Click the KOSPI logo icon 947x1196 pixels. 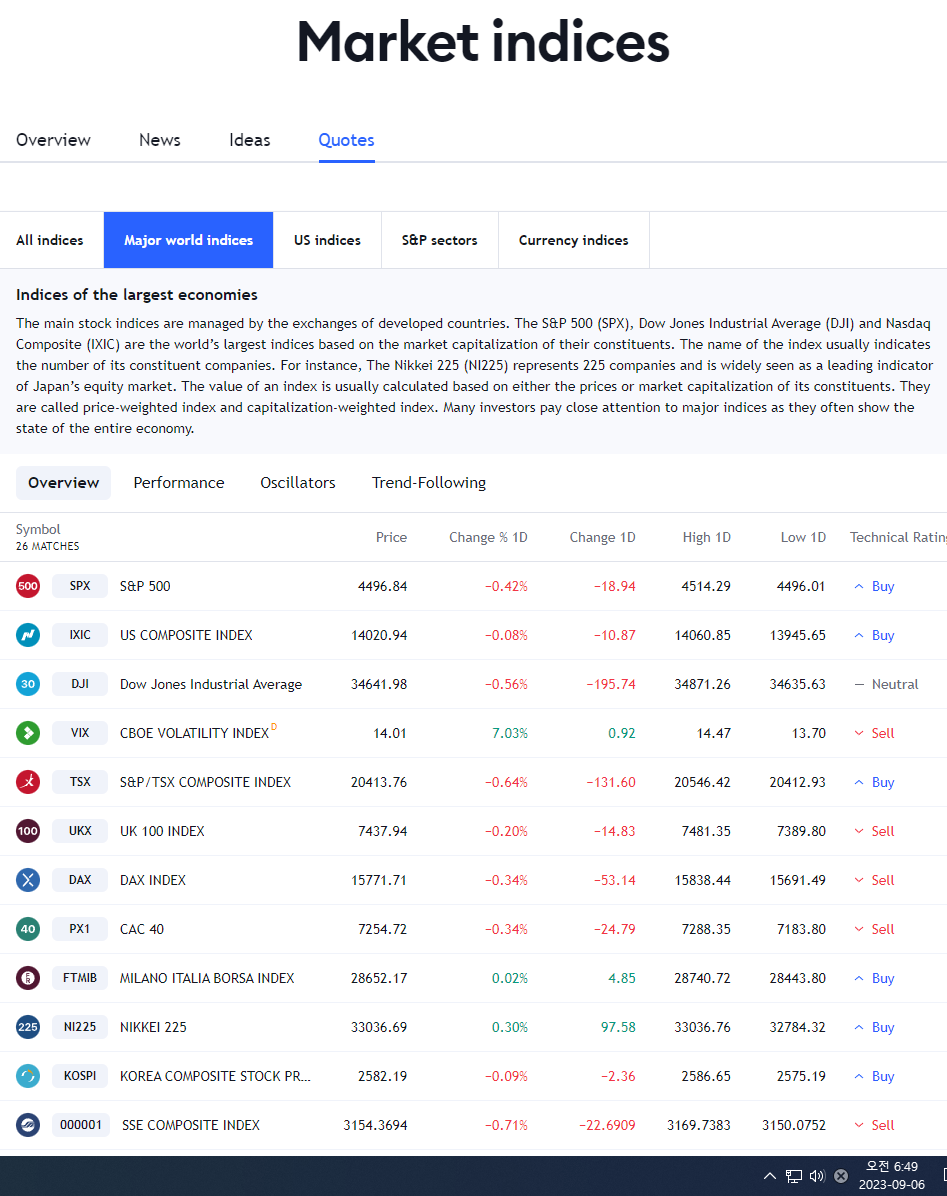[x=28, y=1076]
